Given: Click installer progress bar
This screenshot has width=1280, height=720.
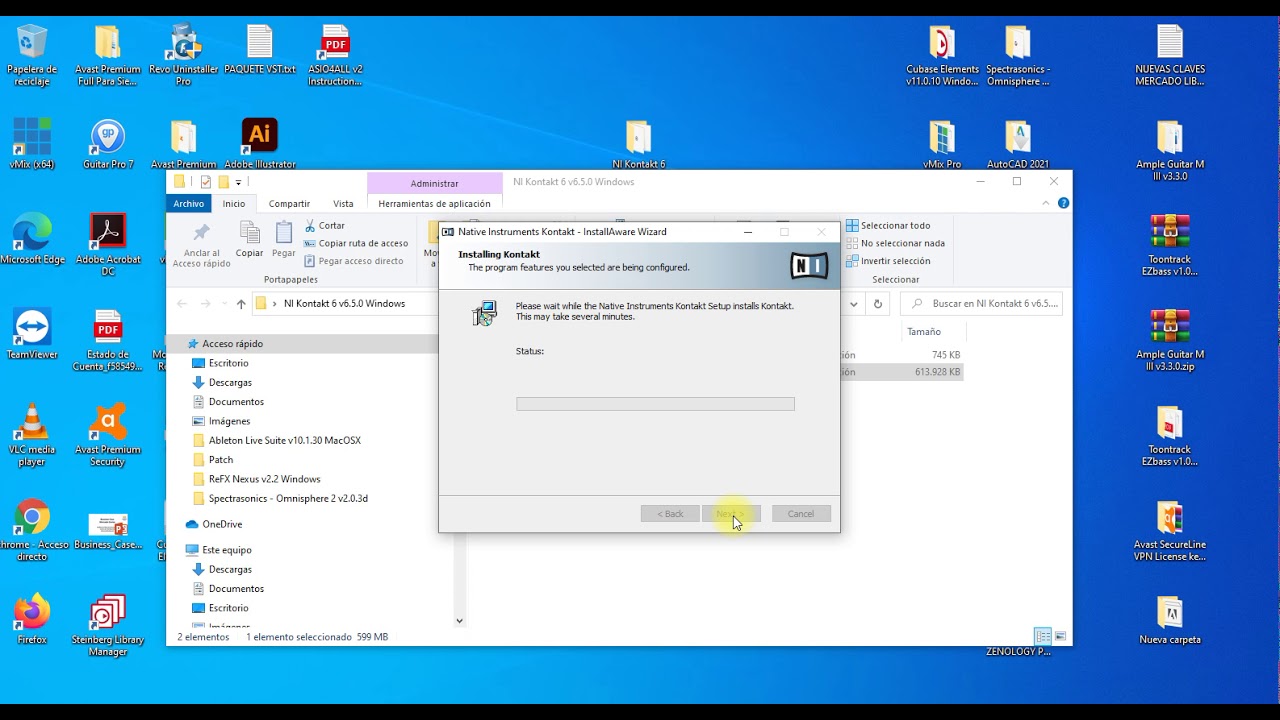Looking at the screenshot, I should tap(655, 404).
